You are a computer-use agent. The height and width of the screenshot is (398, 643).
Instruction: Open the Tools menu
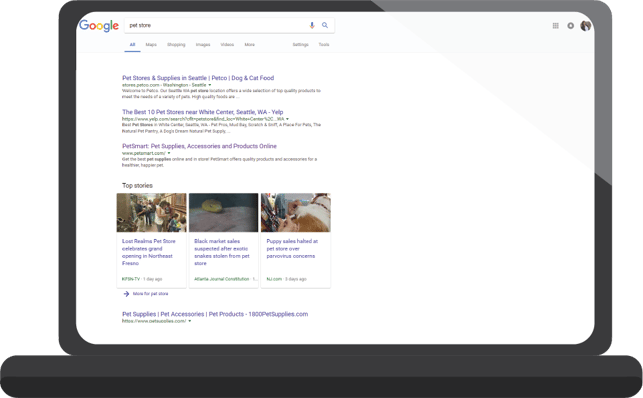pyautogui.click(x=324, y=45)
